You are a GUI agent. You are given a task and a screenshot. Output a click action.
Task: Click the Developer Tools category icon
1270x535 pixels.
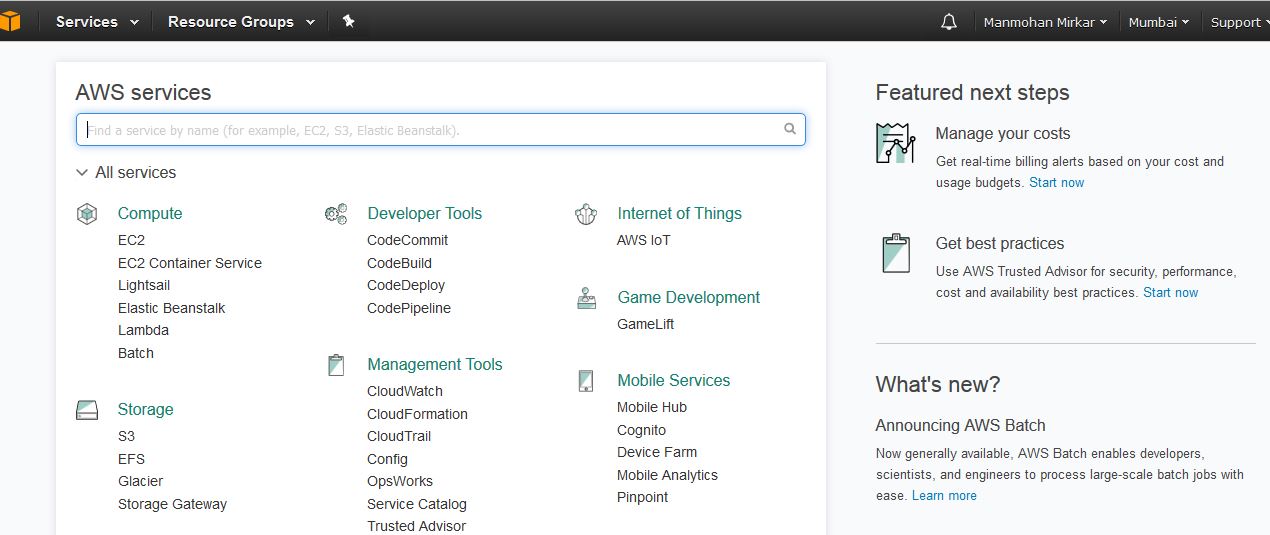click(x=336, y=213)
